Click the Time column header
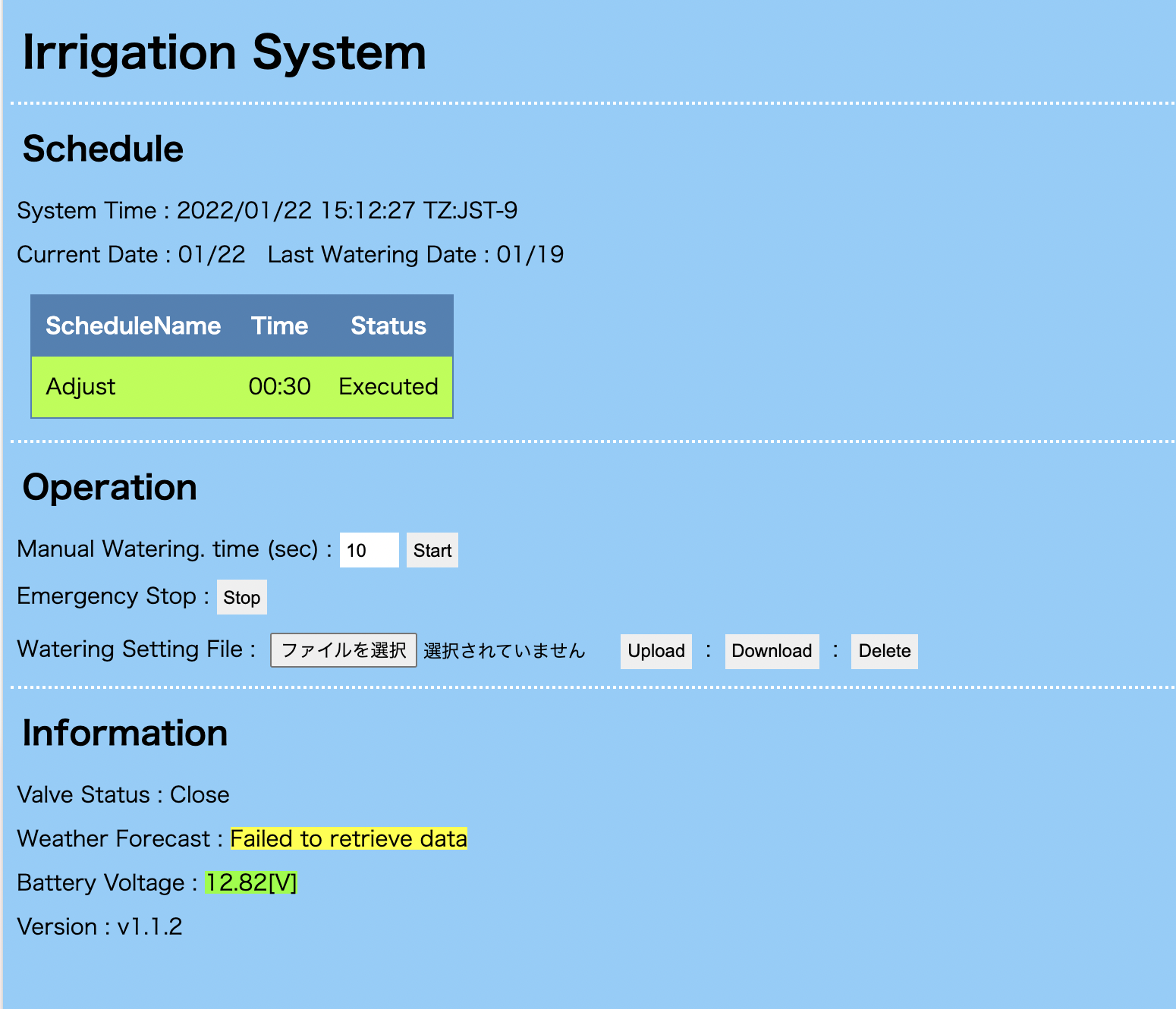1176x1009 pixels. (x=280, y=325)
